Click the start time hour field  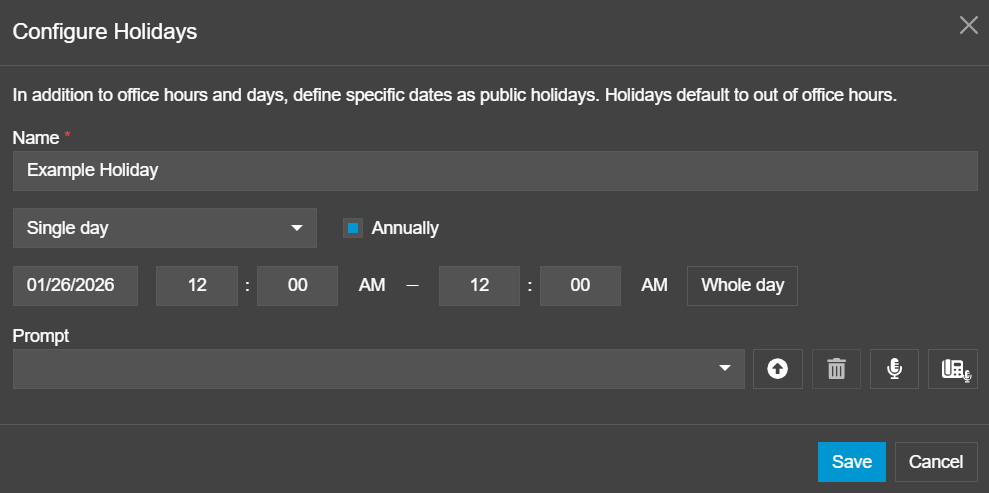(x=197, y=286)
